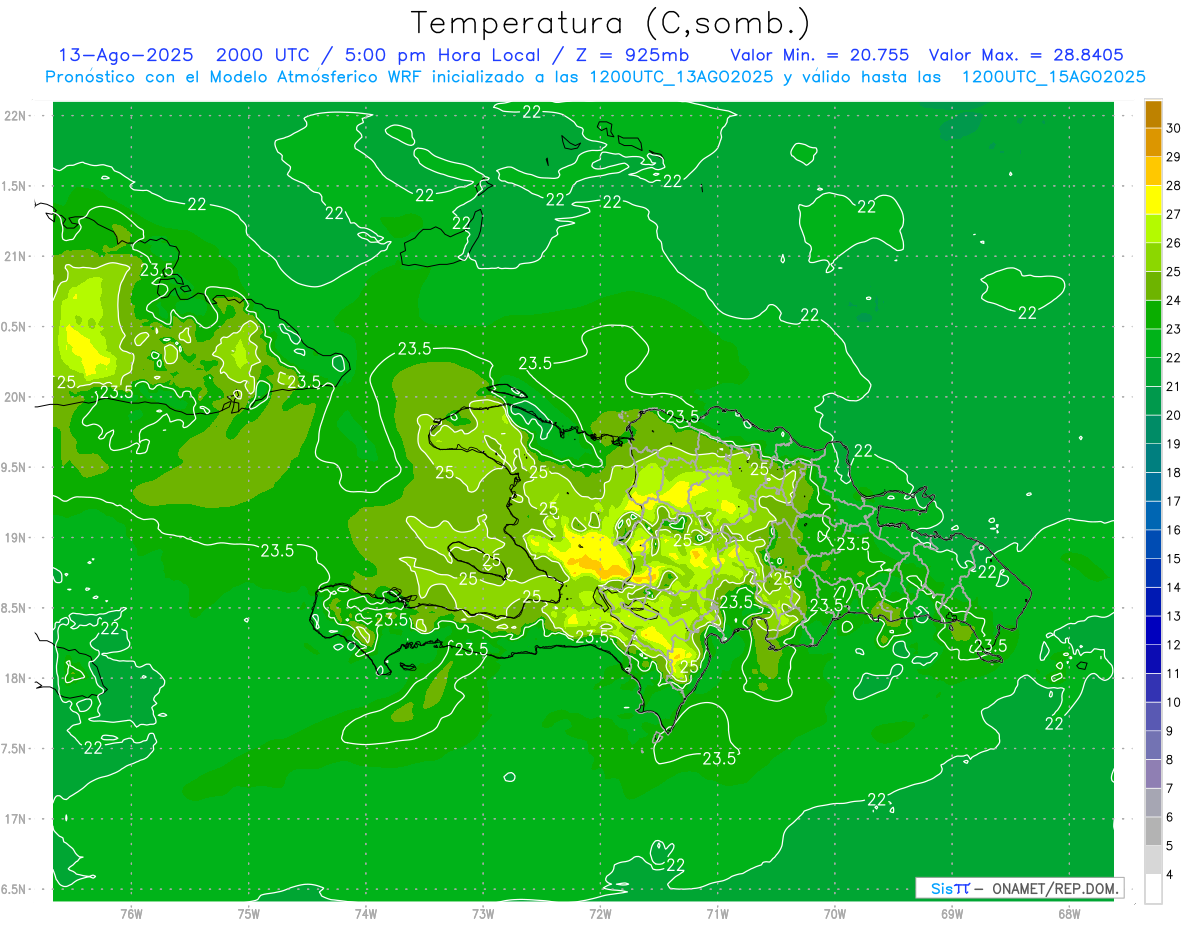The image size is (1200, 927).
Task: Click the "17" value on color scale
Action: 1174,501
